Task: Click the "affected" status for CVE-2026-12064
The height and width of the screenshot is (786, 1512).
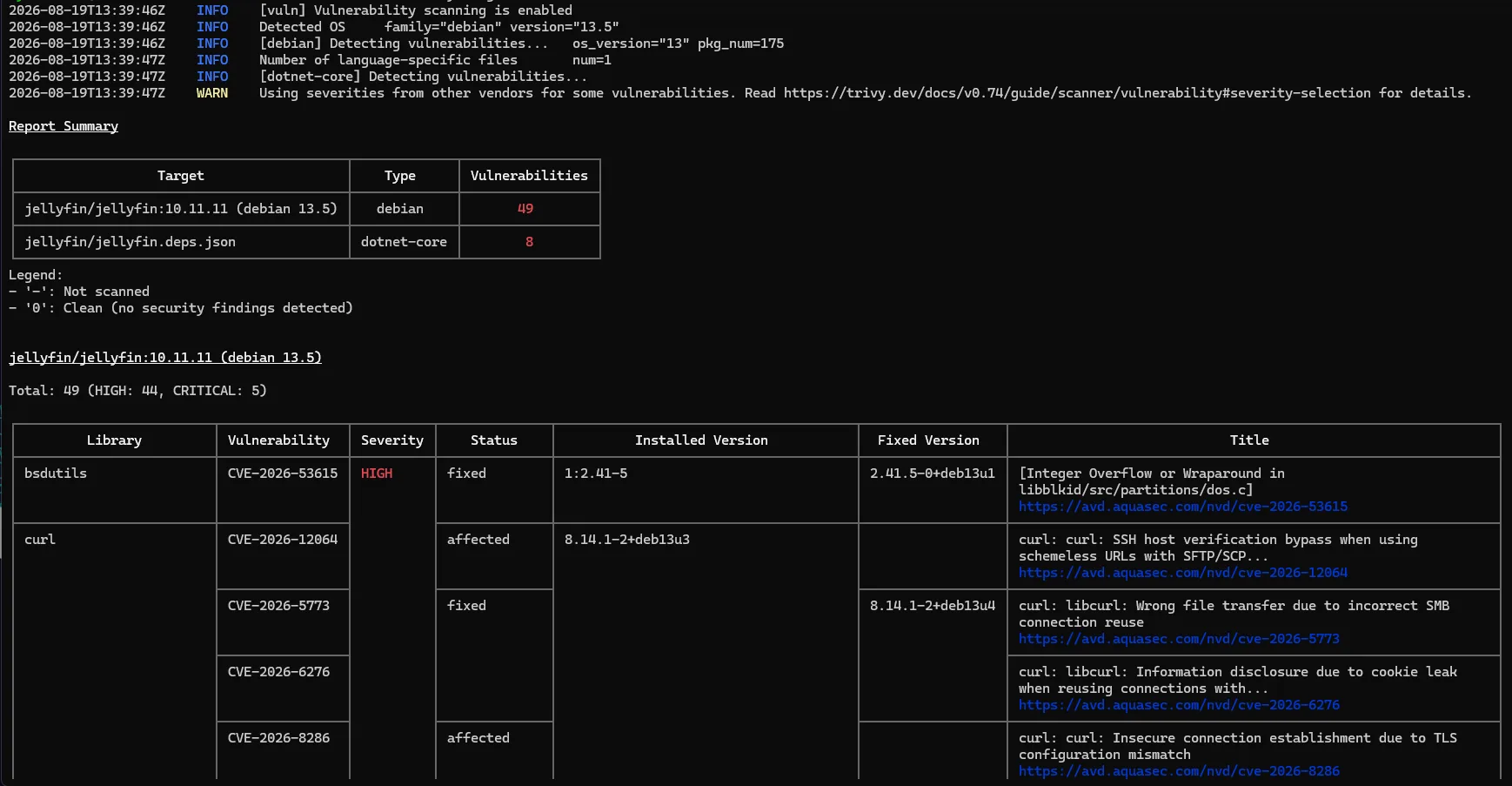Action: click(478, 540)
